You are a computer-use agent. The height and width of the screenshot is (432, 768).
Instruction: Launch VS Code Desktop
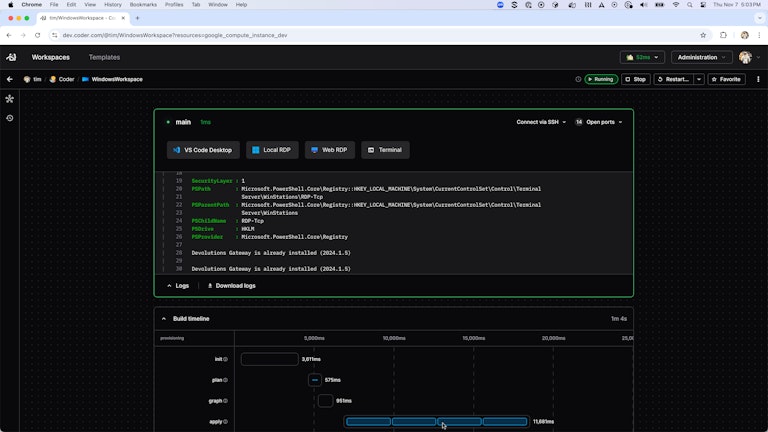point(202,150)
